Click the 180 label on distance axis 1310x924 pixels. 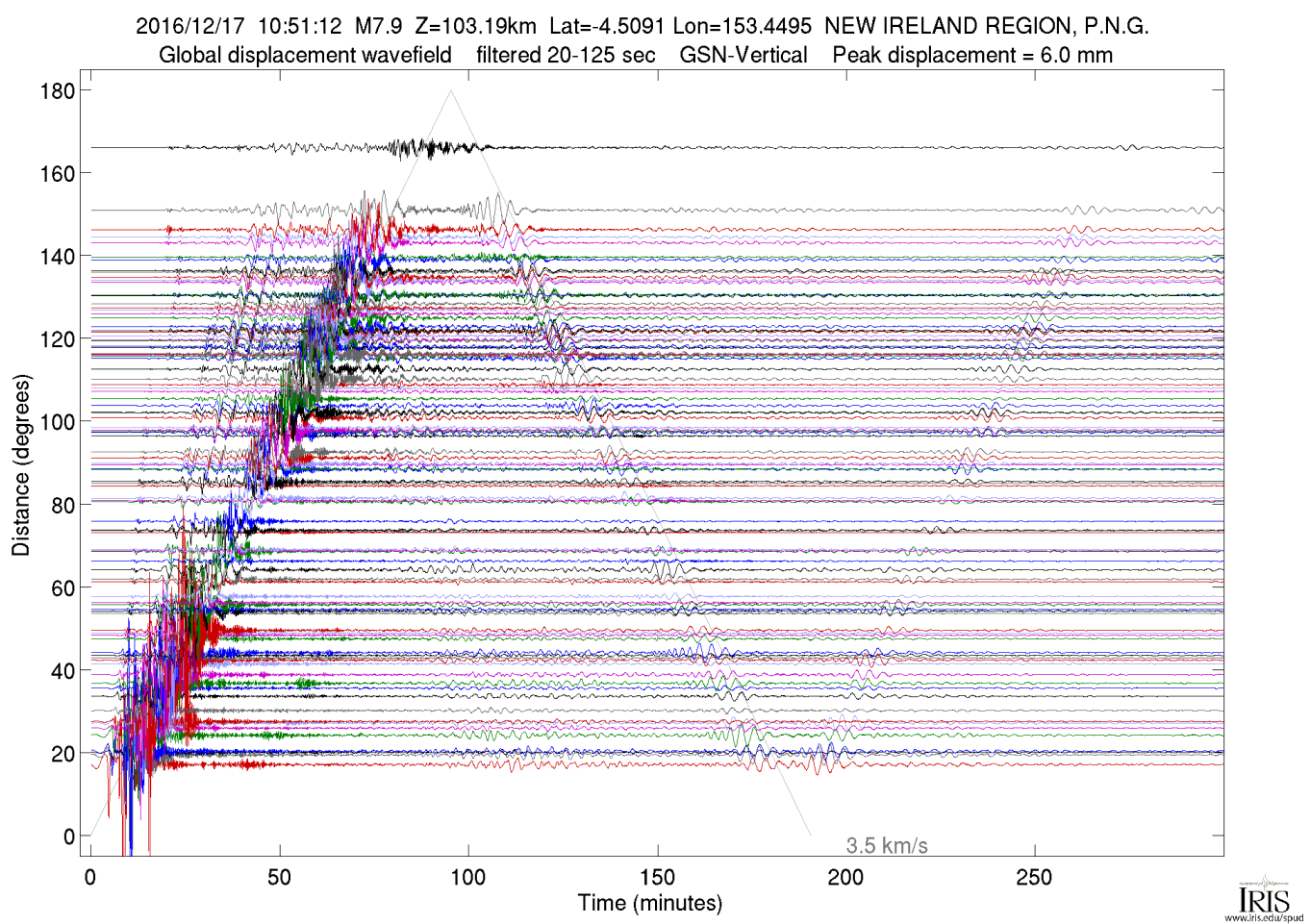pyautogui.click(x=57, y=91)
